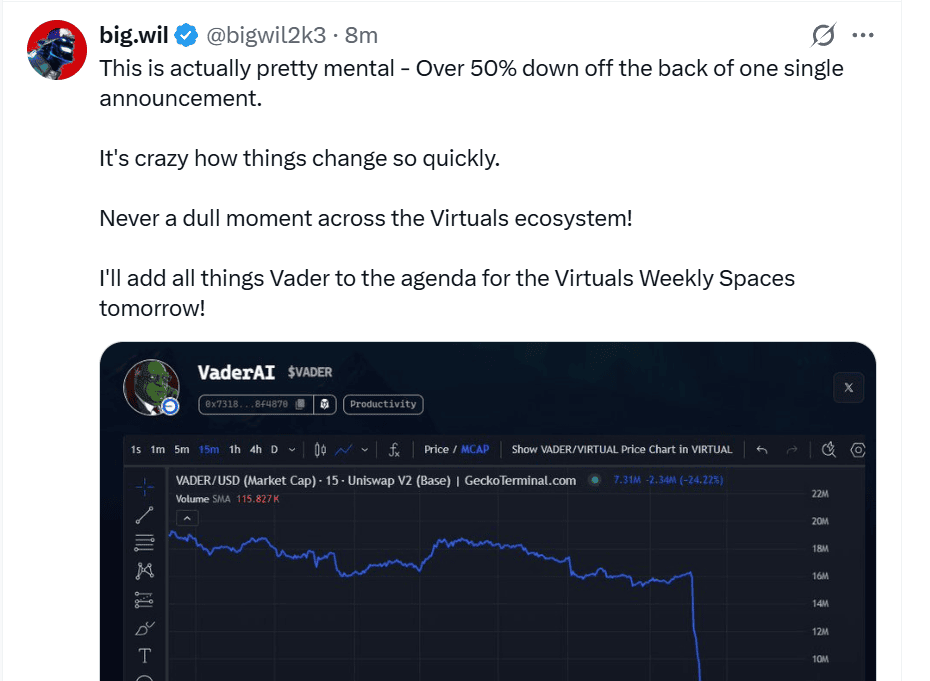Switch chart to Price view
Screen dimensions: 930x681
click(x=436, y=450)
